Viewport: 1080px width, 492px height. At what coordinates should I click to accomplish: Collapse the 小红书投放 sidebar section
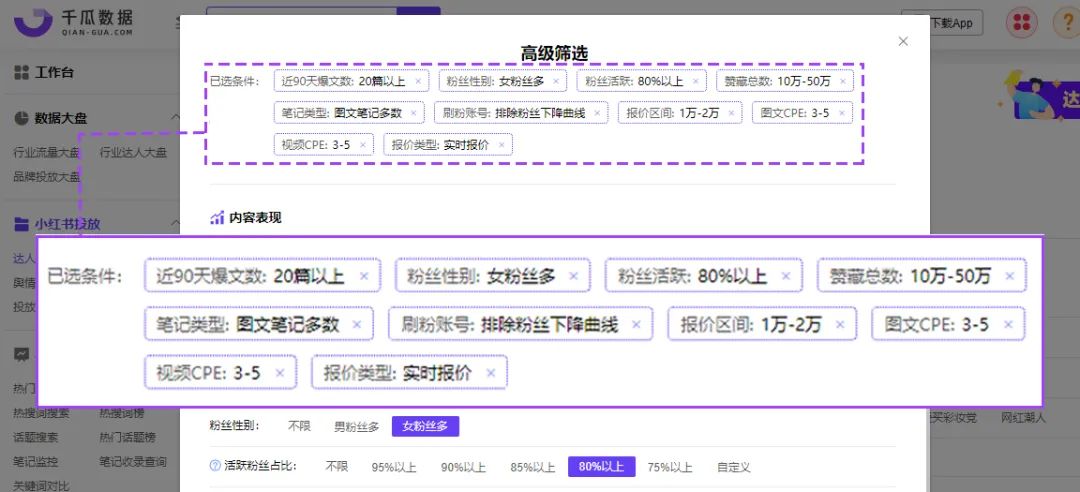tap(175, 223)
